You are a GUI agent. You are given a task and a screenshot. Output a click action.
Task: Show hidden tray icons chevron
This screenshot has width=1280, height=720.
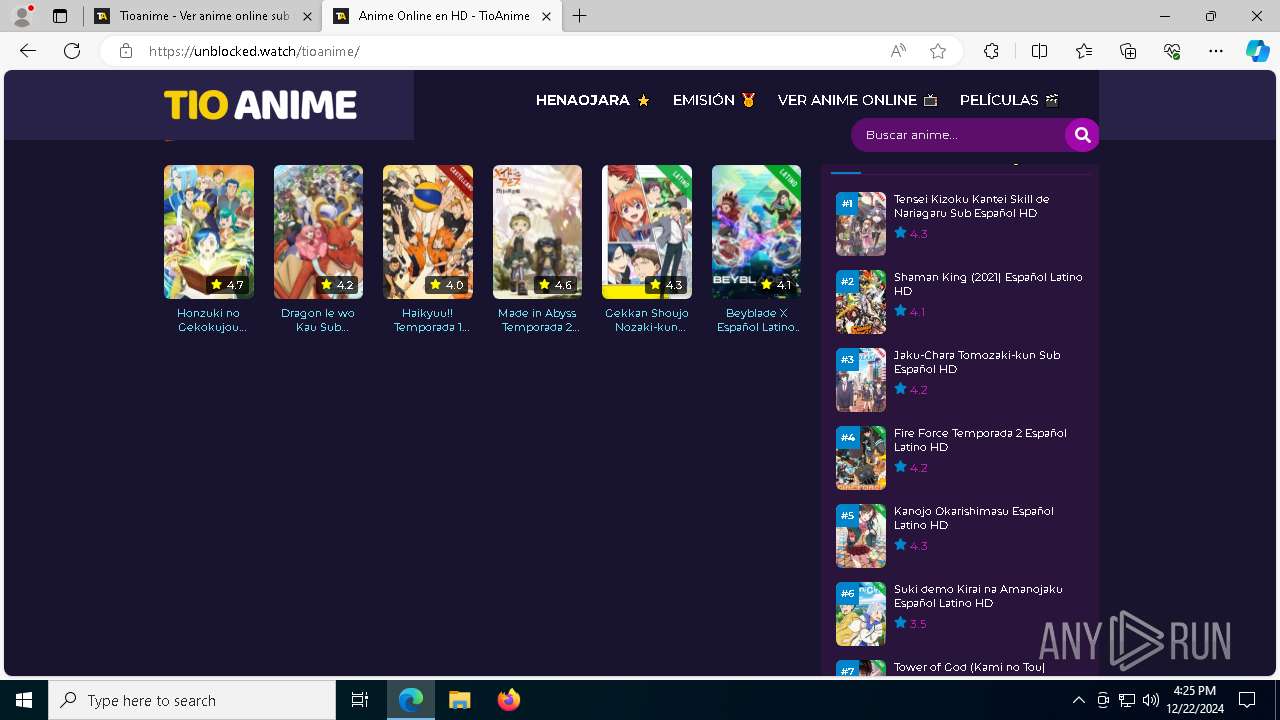(1078, 700)
